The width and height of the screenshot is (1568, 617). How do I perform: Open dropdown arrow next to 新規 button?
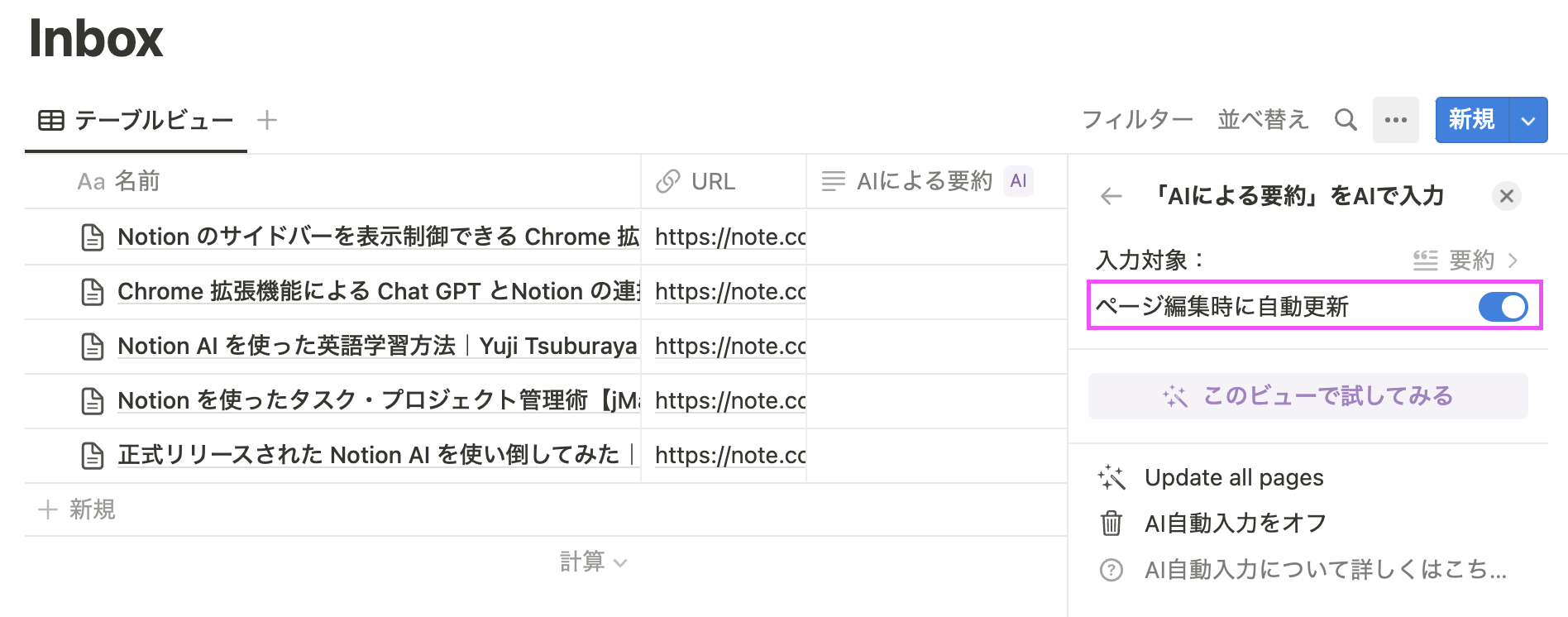click(x=1528, y=120)
